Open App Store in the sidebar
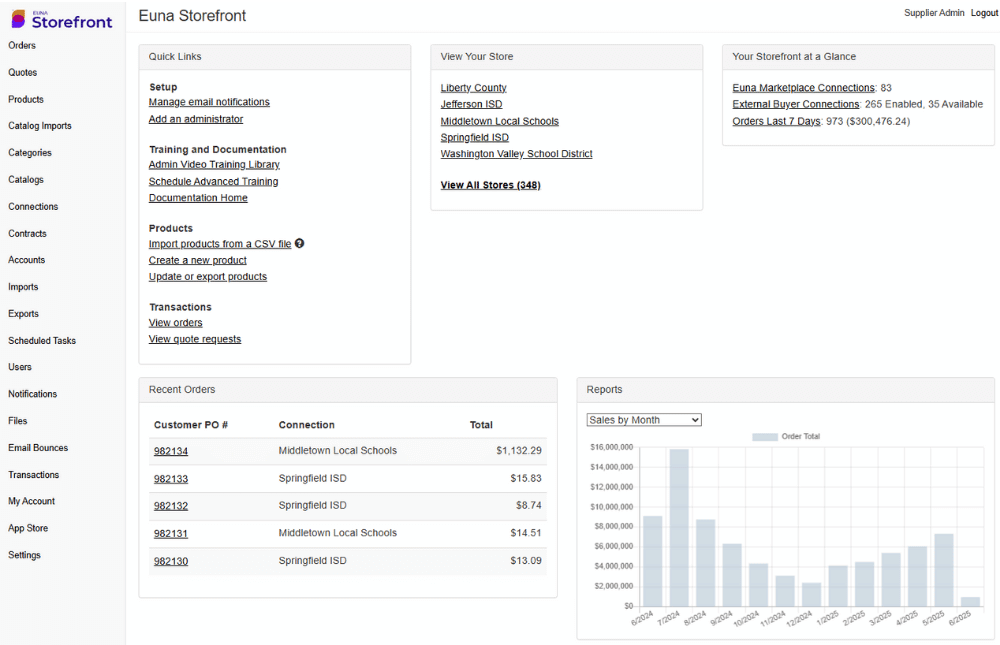The height and width of the screenshot is (645, 1000). (28, 528)
